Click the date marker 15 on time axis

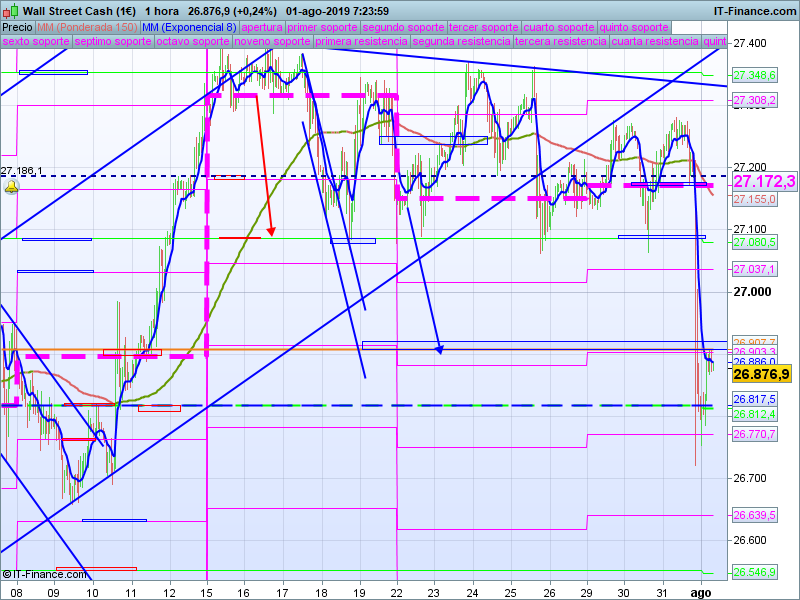pos(207,590)
